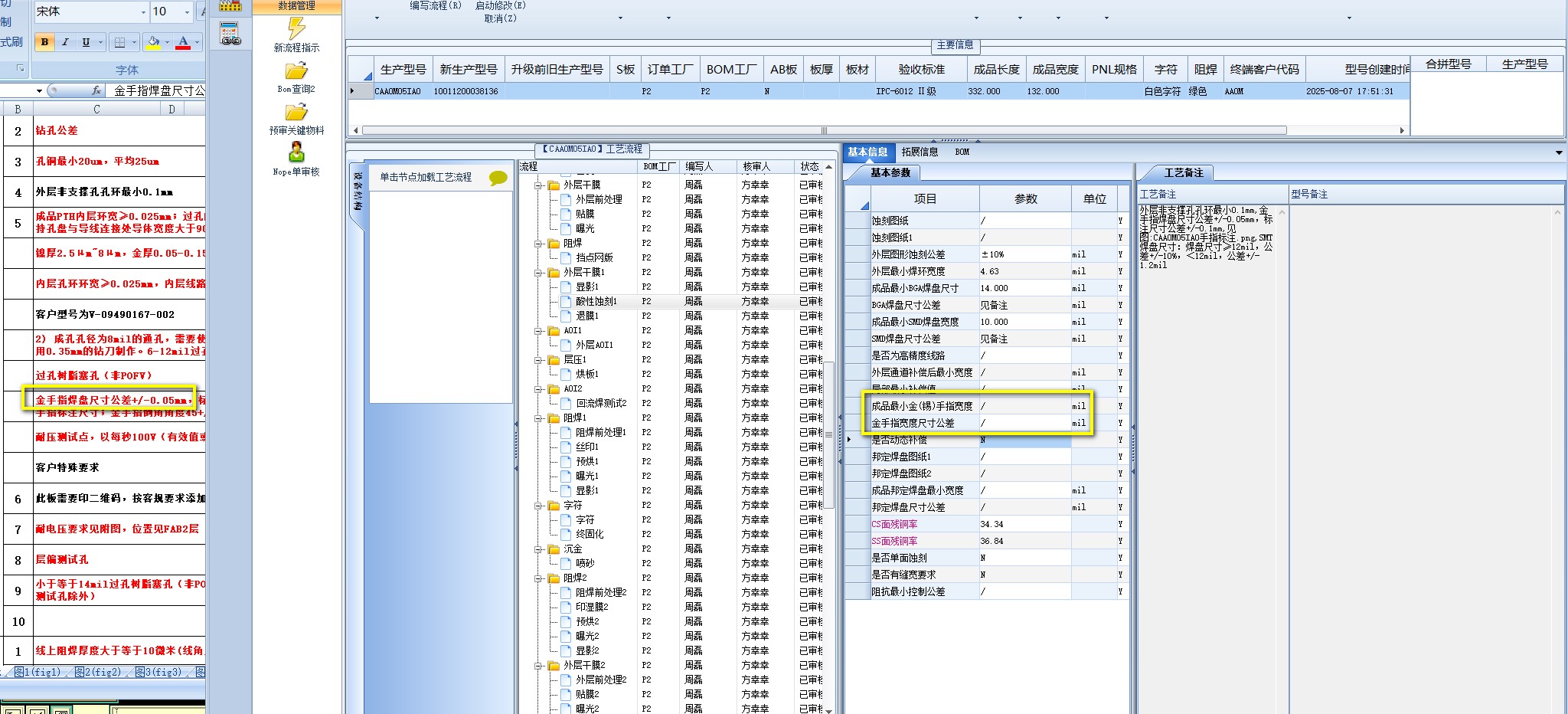Switch to 基本信息 tab
1568x714 pixels.
point(867,152)
